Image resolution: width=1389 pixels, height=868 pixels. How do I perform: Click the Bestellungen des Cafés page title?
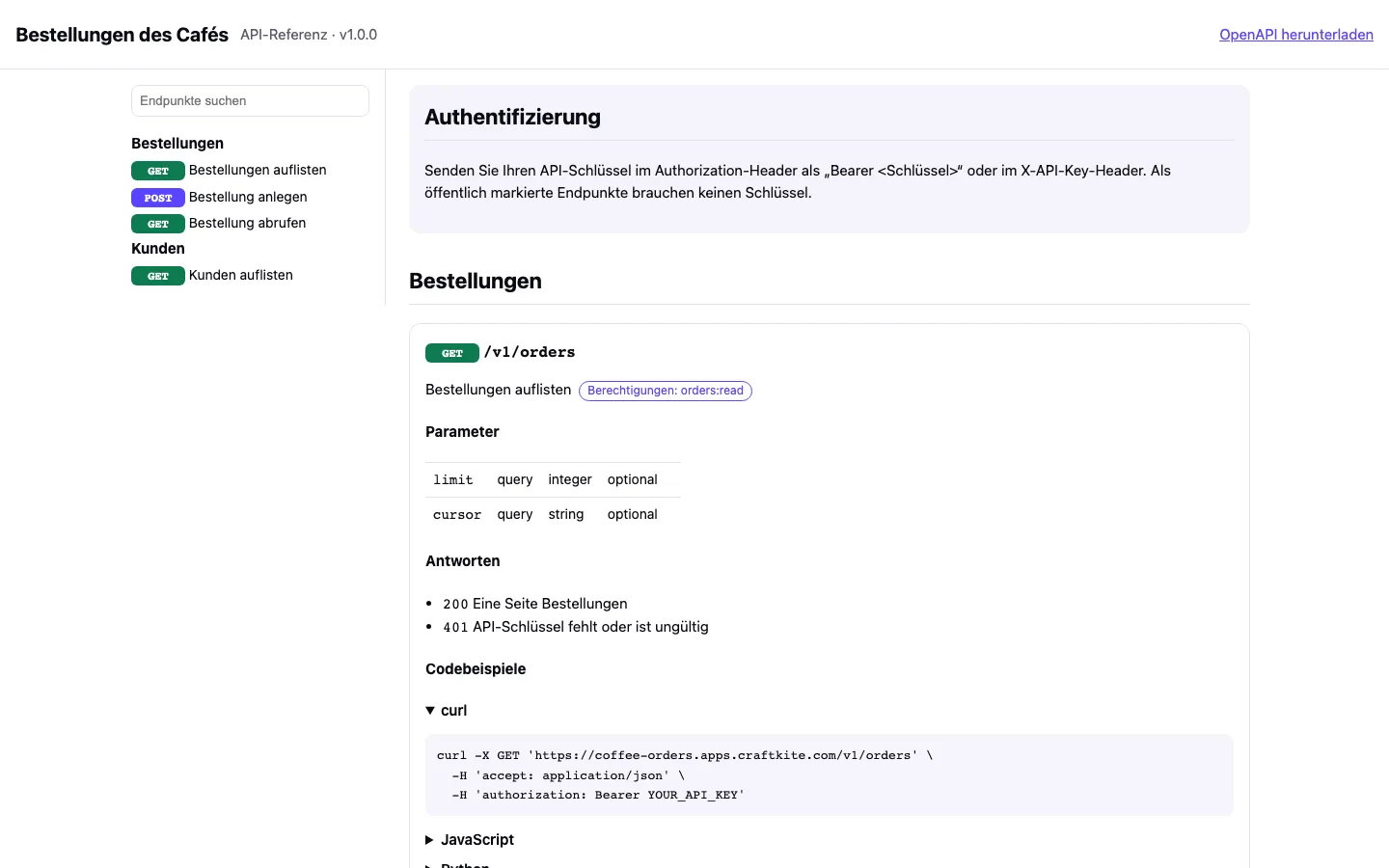pos(123,35)
